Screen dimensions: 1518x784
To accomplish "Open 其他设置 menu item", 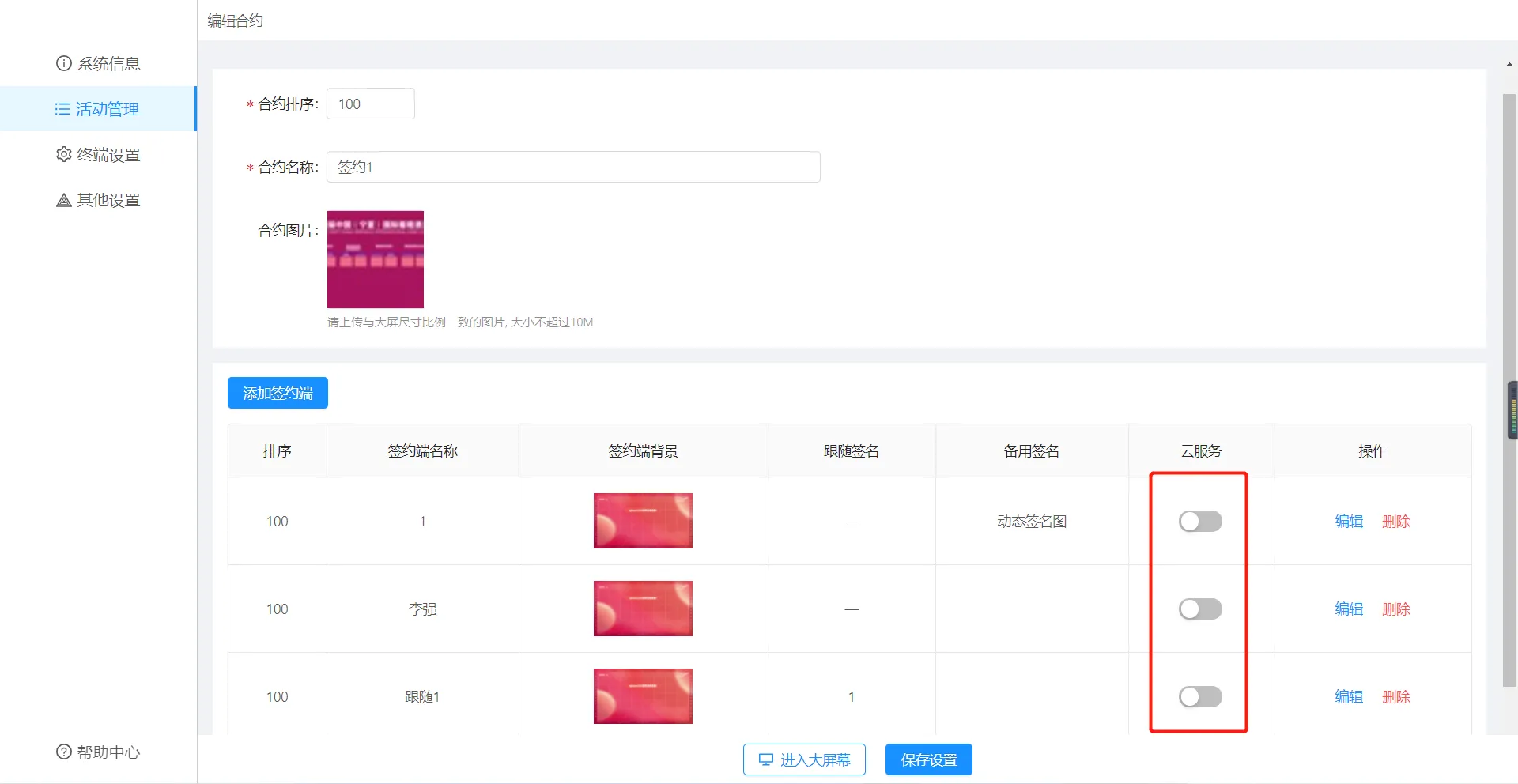I will click(108, 200).
